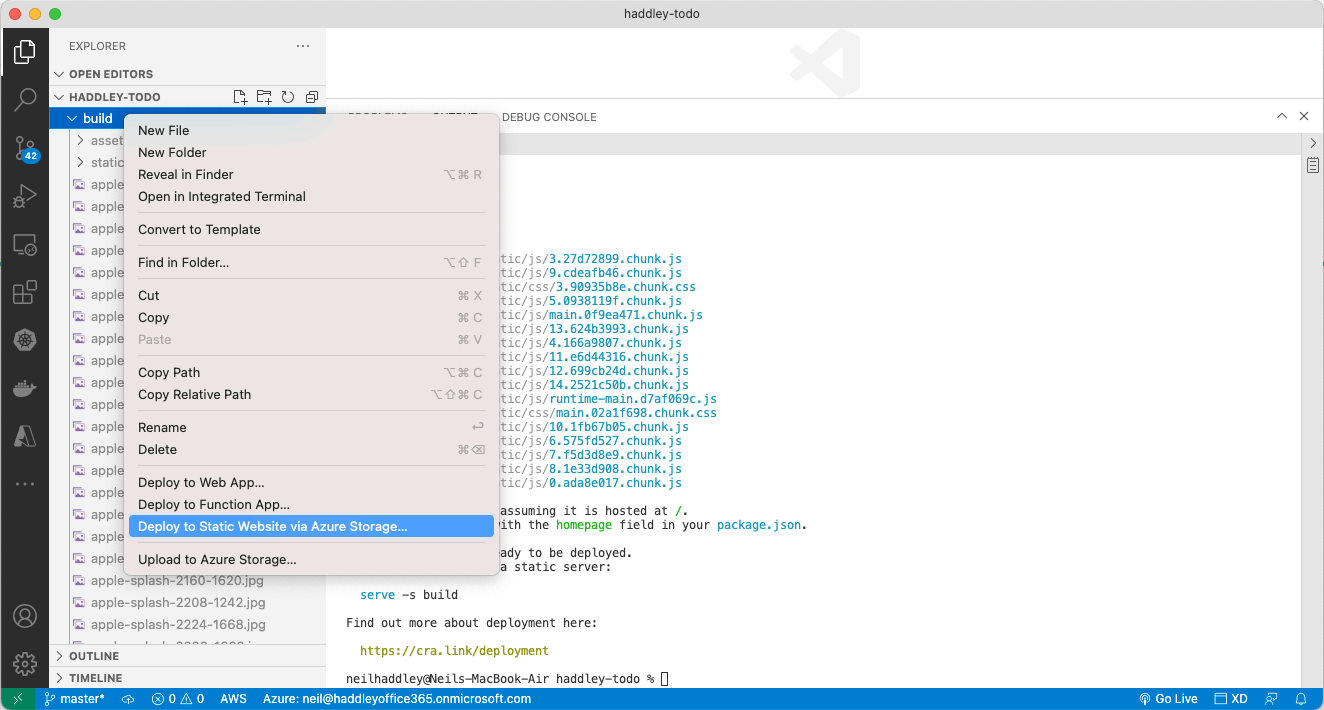Click the master branch in status bar
This screenshot has height=710, width=1324.
coord(76,699)
